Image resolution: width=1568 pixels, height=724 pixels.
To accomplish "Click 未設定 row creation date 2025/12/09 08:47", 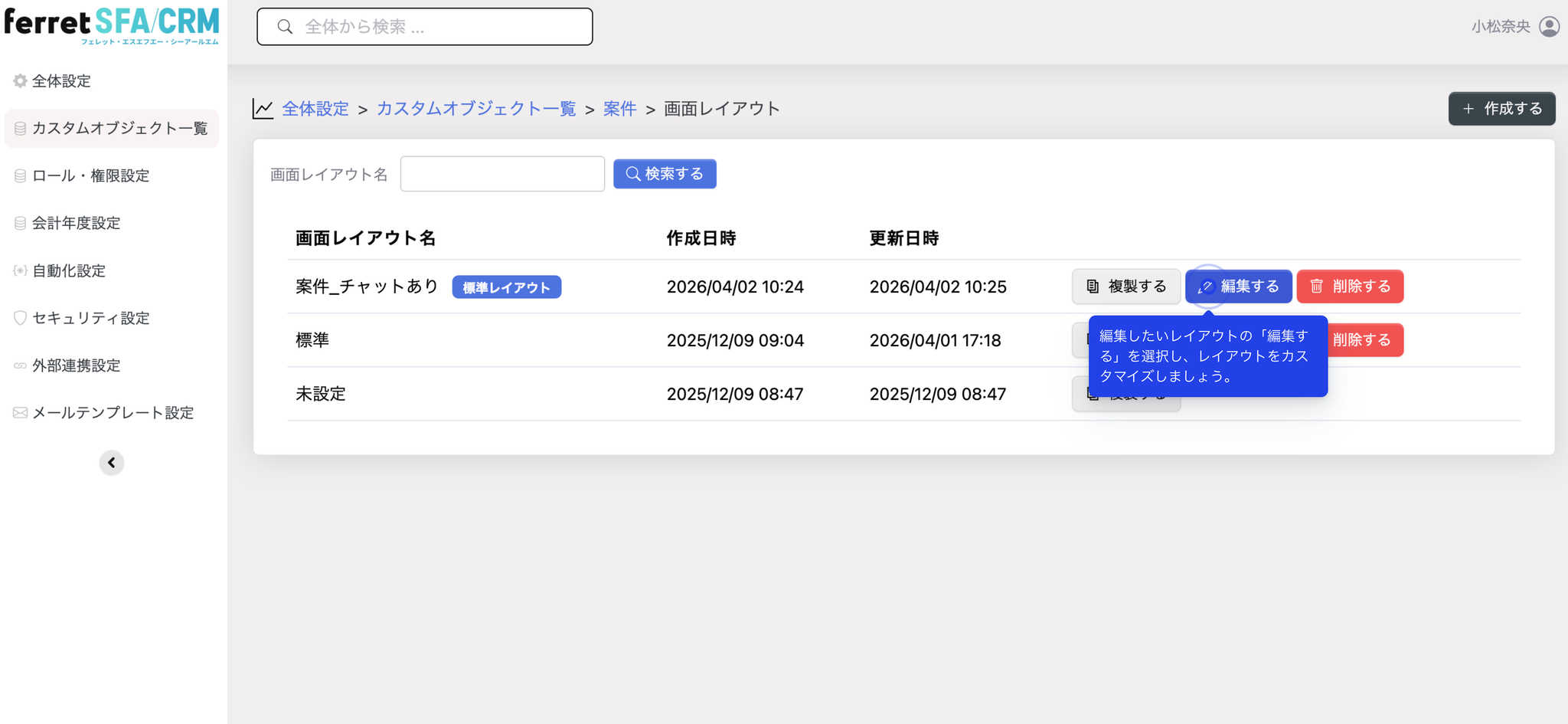I will point(735,394).
